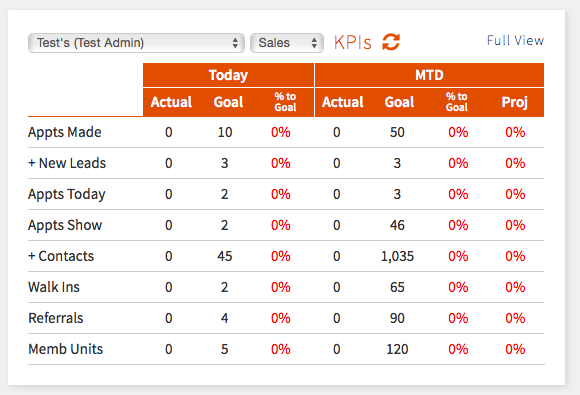Click the Appts Made row label
This screenshot has width=580, height=395.
[65, 132]
